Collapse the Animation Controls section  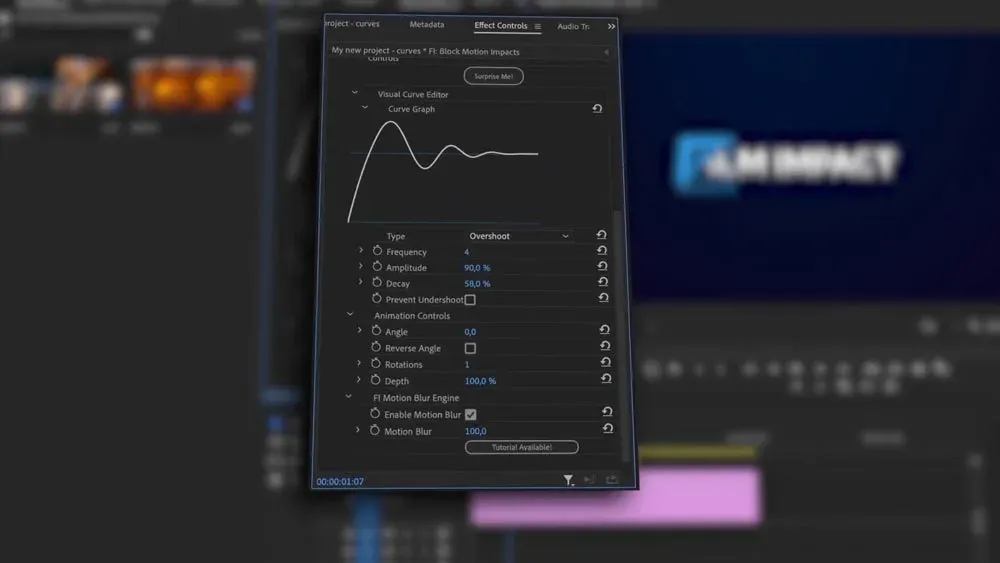[349, 314]
